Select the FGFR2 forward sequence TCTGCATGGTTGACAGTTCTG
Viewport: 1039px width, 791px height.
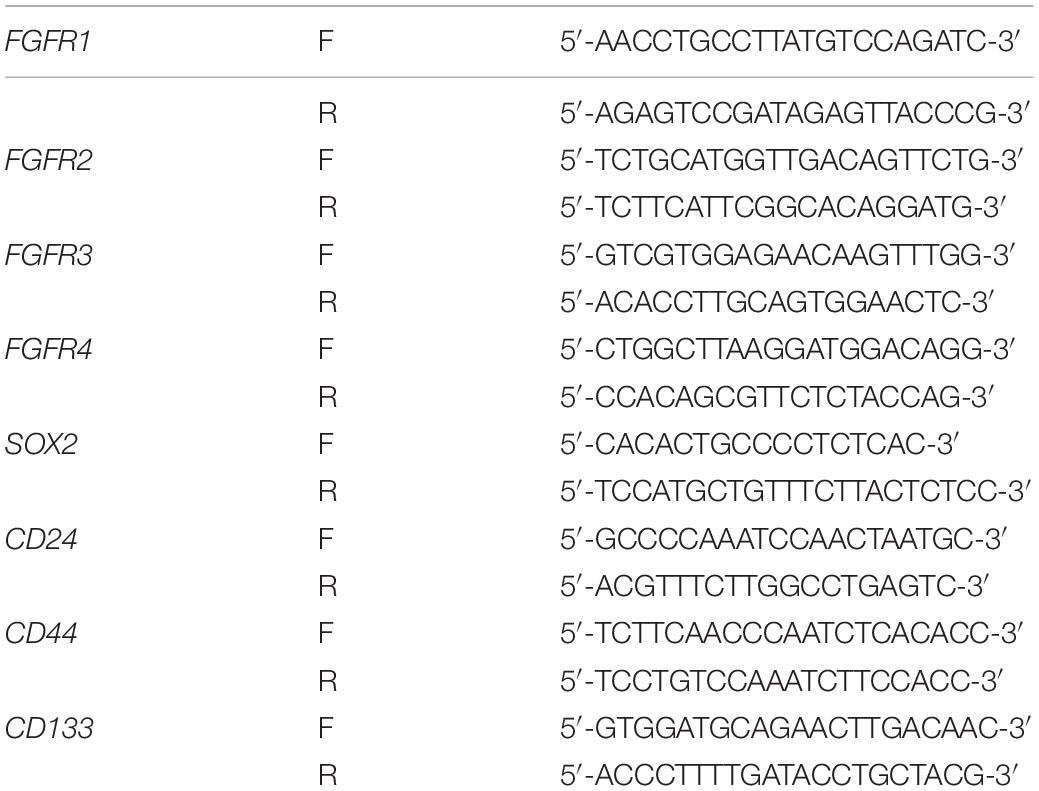point(791,160)
